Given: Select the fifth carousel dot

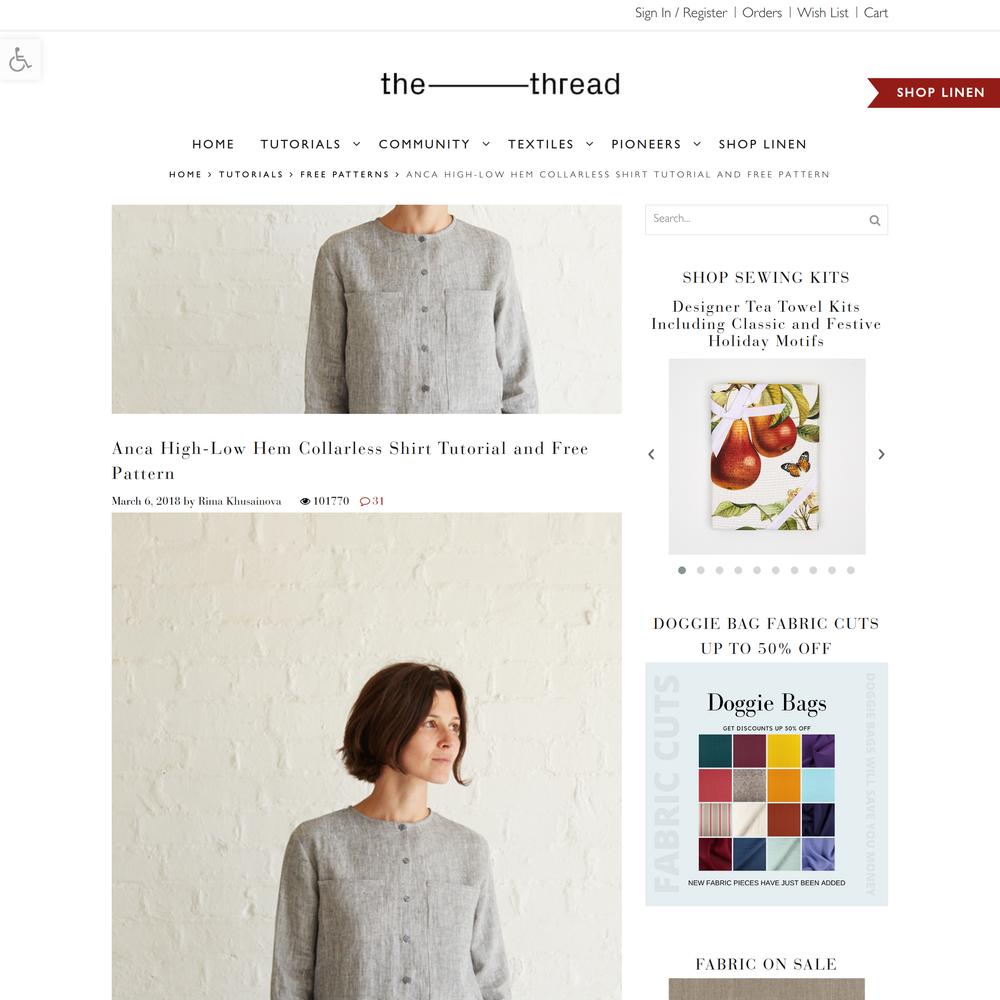Looking at the screenshot, I should tap(757, 570).
